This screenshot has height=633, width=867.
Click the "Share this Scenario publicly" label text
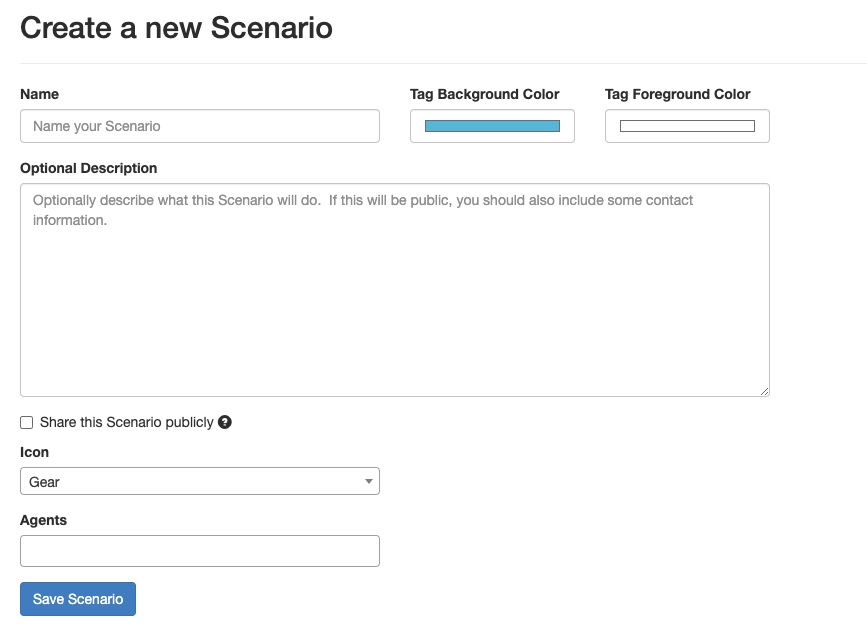click(x=125, y=422)
